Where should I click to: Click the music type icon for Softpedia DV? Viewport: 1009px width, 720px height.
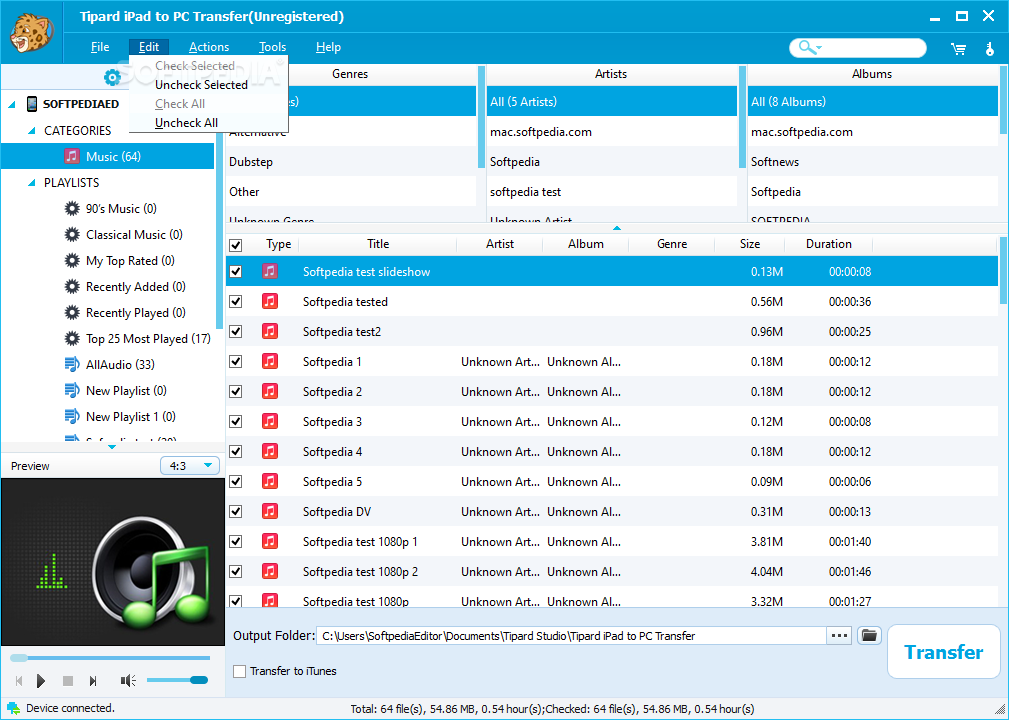[x=270, y=512]
